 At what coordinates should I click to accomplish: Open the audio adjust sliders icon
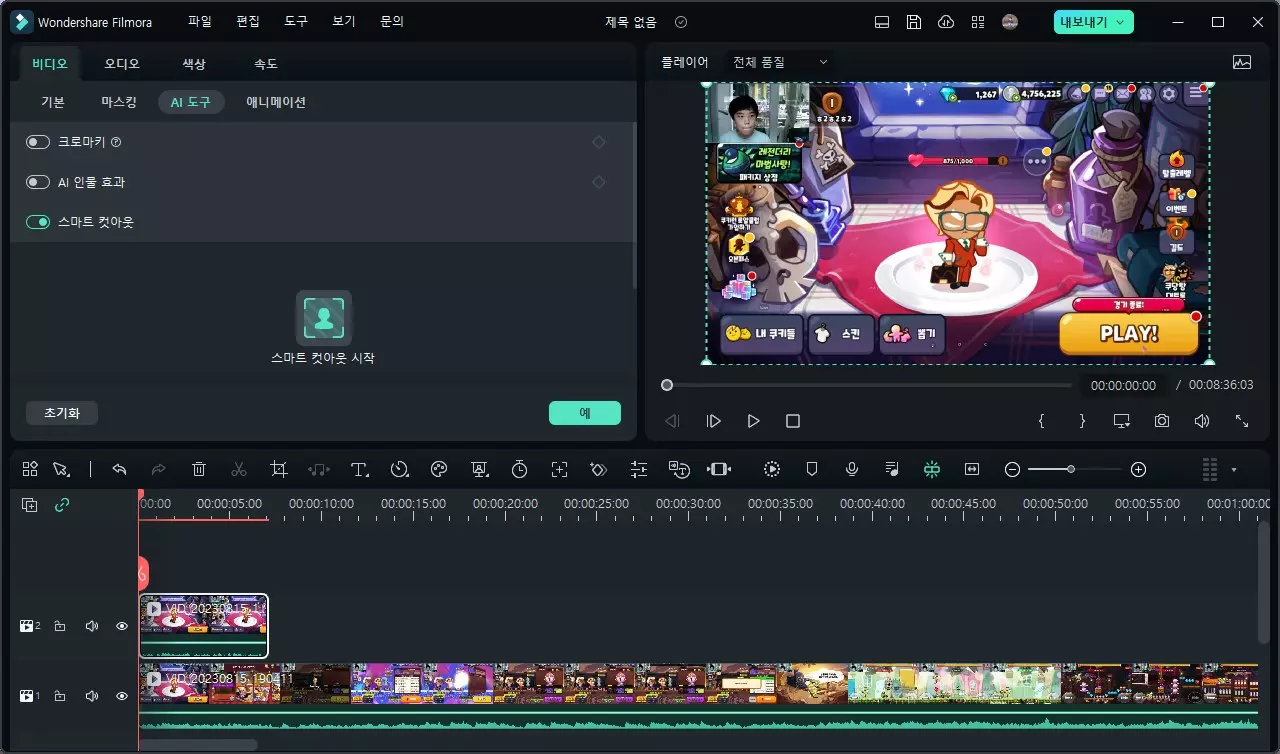[639, 469]
